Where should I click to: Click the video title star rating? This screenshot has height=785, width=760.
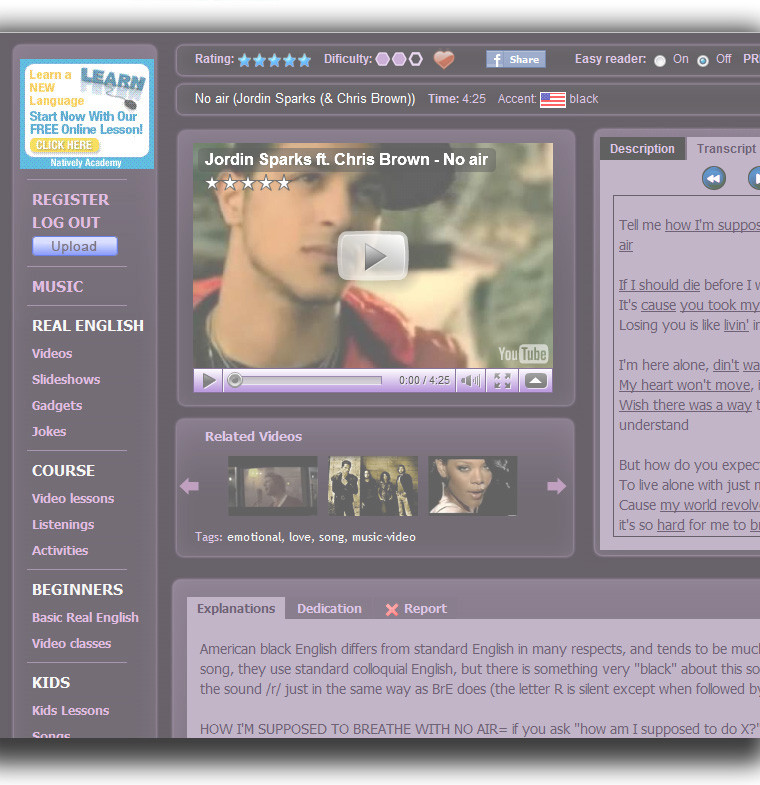[x=248, y=183]
